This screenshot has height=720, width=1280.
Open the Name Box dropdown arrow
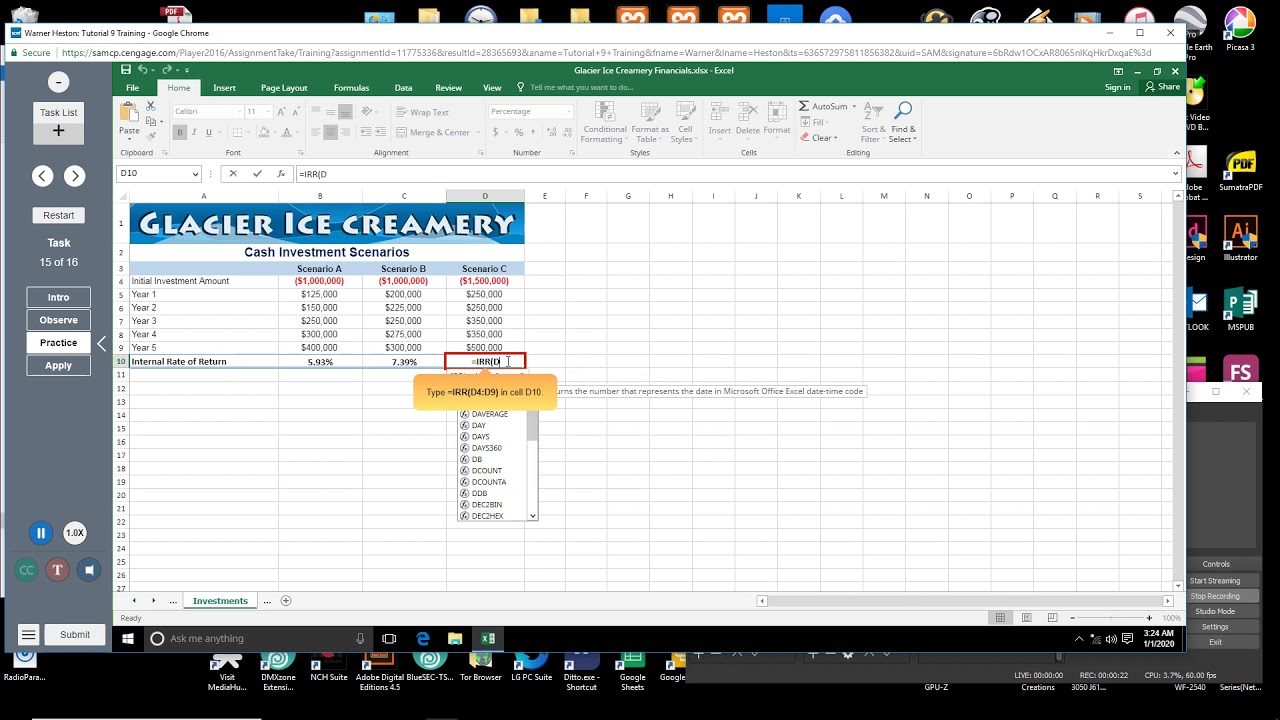coord(194,174)
